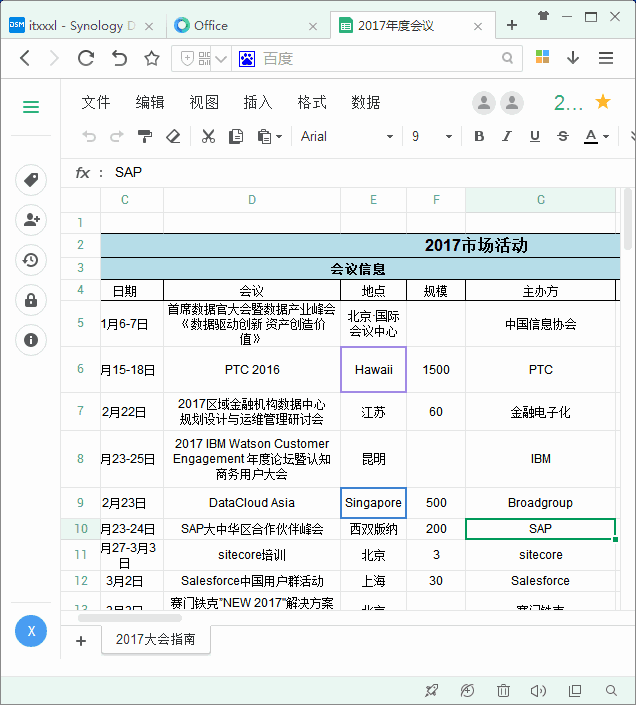Click the bottom status bar zoom magnifier
This screenshot has height=705, width=636.
[x=611, y=690]
